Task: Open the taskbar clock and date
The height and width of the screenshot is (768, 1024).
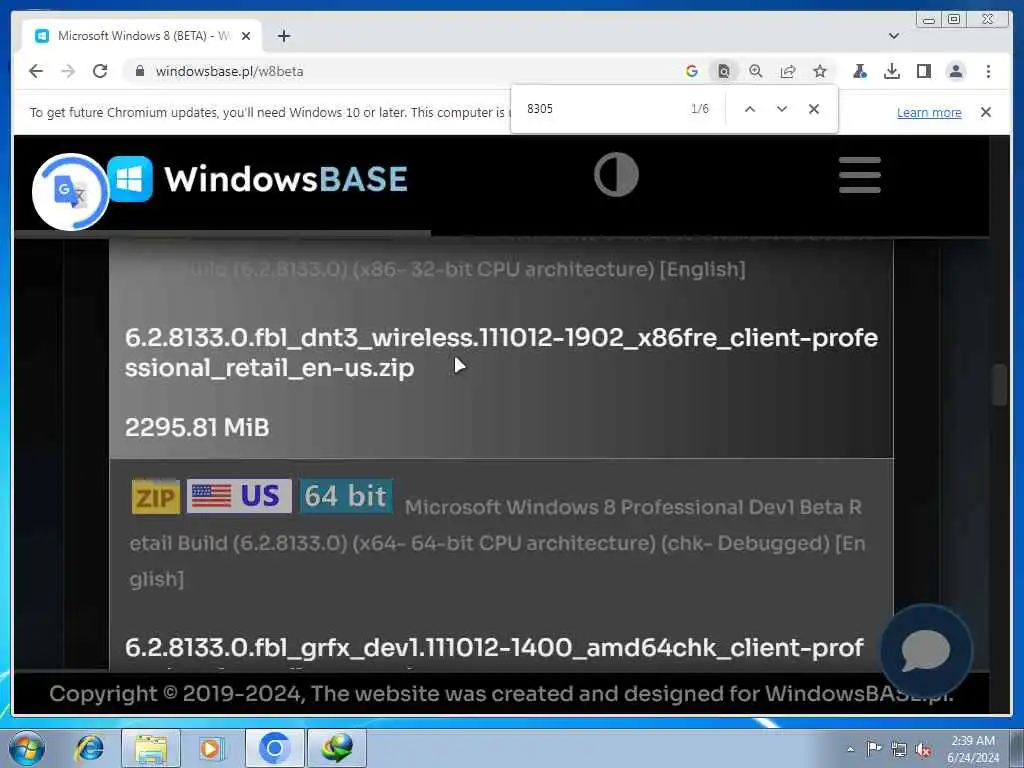Action: 973,749
